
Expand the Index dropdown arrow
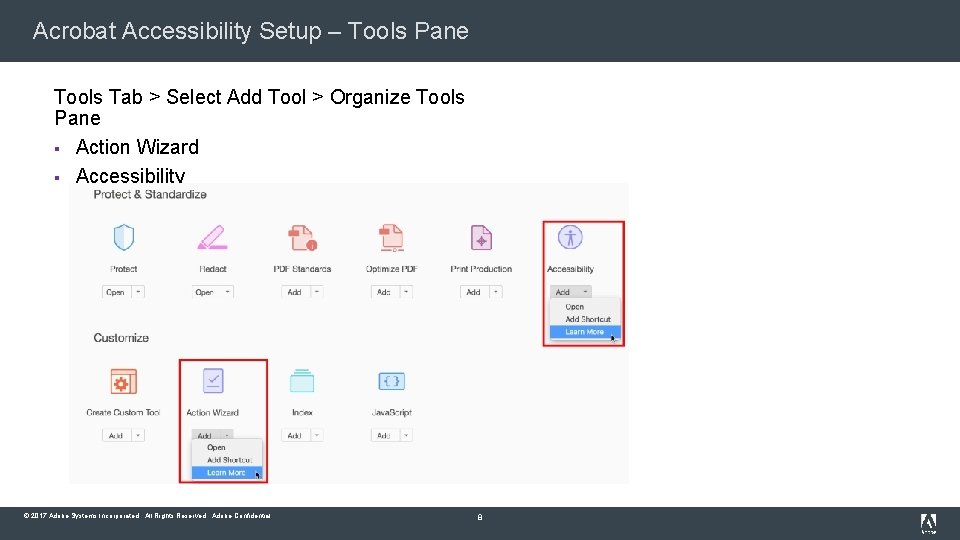click(317, 435)
